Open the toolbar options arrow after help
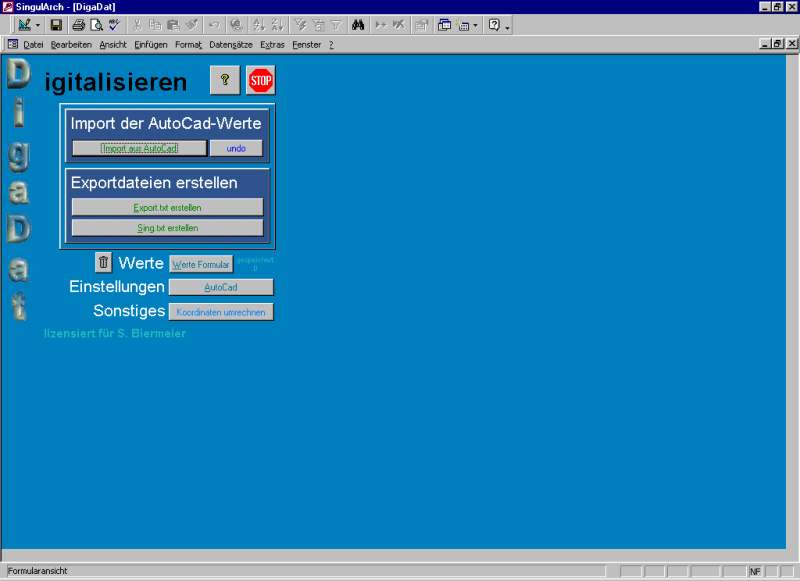Viewport: 800px width, 581px height. (508, 27)
